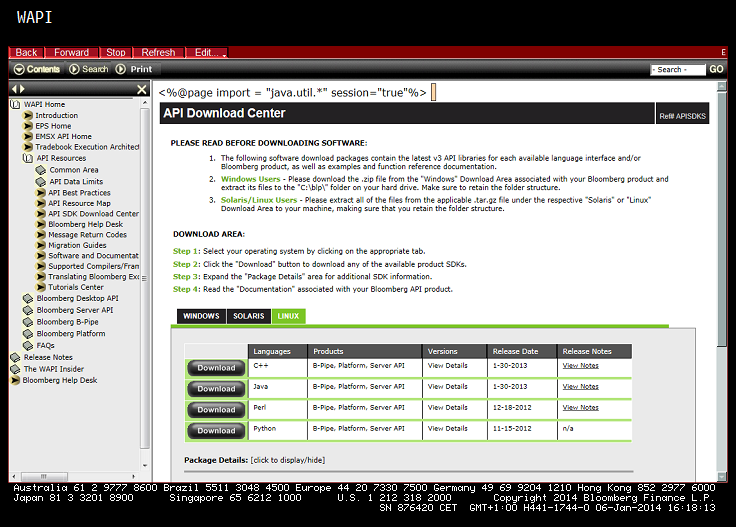Expand Bloomberg Platform folder icon
The height and width of the screenshot is (527, 736).
[28, 334]
